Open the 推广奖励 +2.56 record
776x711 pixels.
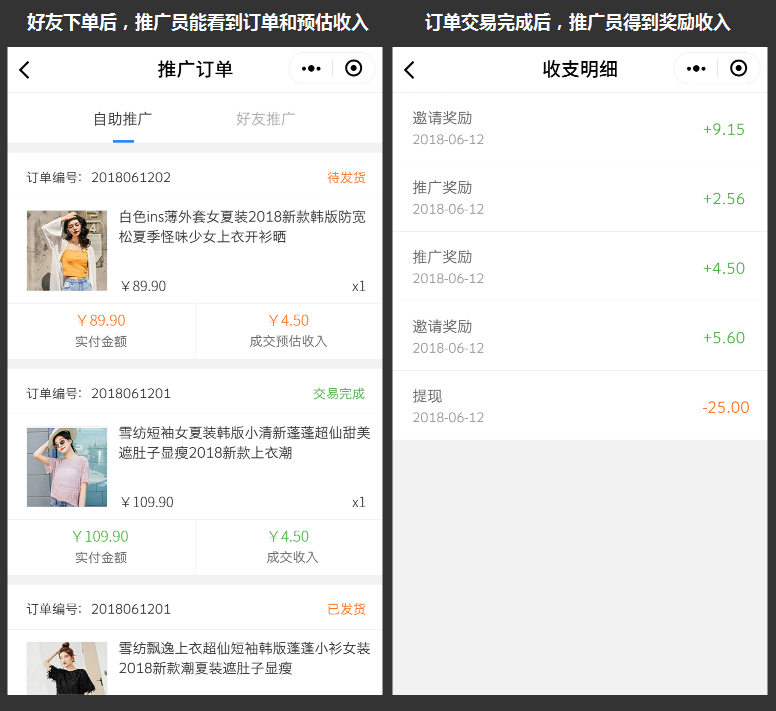click(x=579, y=198)
